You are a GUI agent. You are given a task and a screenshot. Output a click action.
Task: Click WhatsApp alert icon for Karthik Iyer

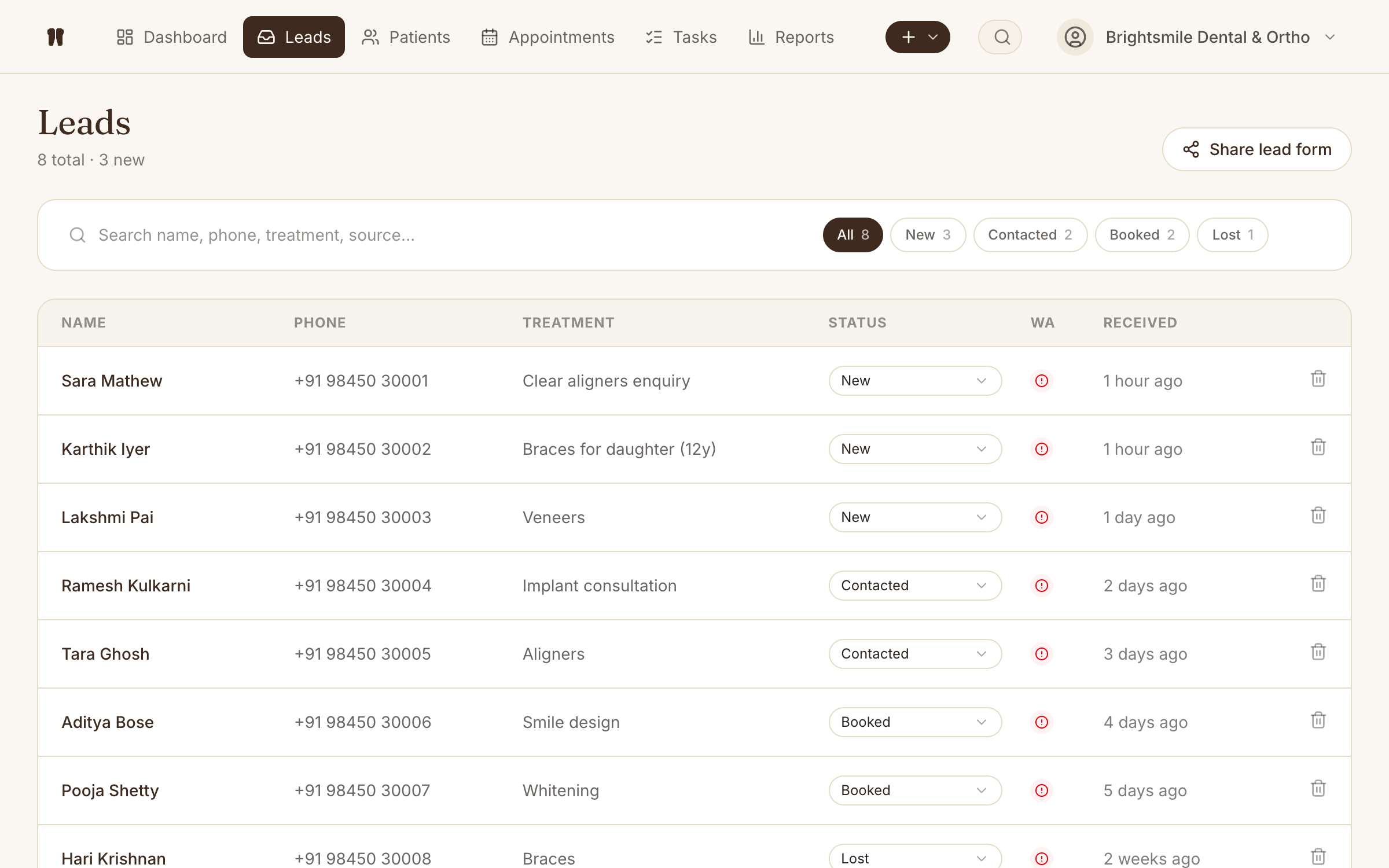(1042, 449)
